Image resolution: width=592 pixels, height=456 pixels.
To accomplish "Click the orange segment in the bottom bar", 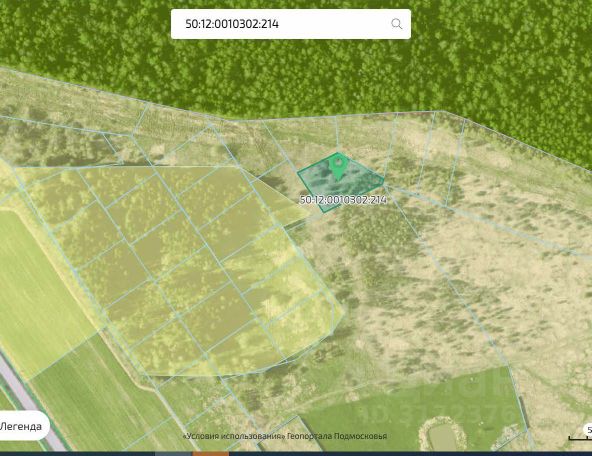I will 210,454.
